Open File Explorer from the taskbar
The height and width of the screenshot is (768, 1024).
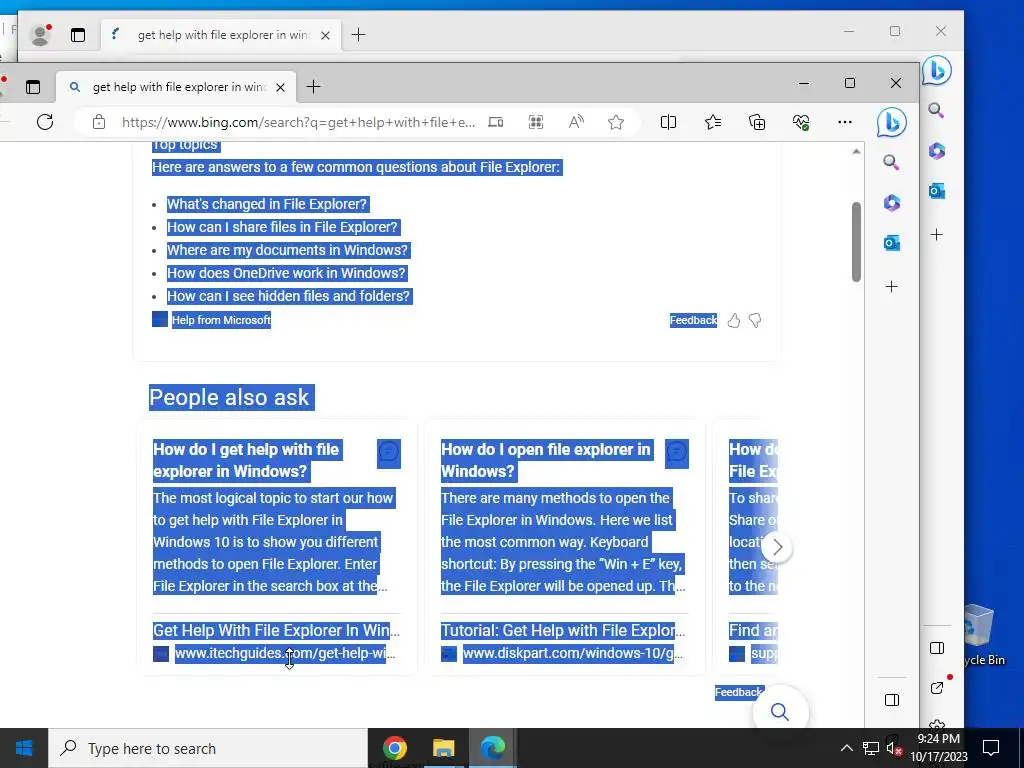tap(443, 748)
